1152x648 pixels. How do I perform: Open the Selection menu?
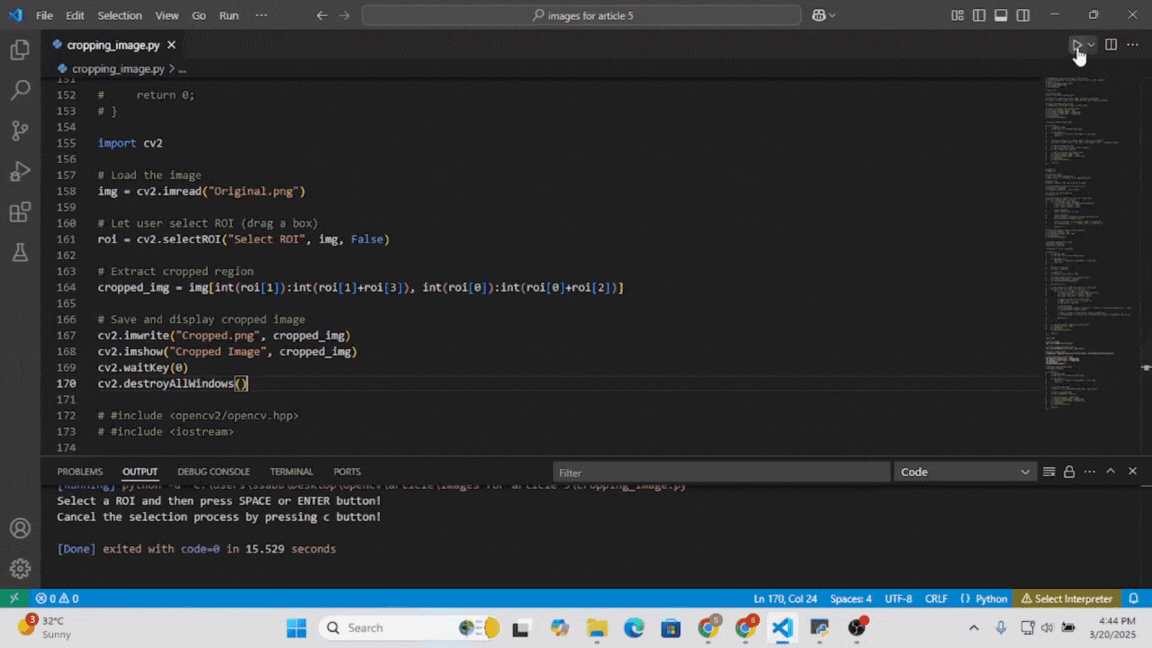[x=119, y=15]
